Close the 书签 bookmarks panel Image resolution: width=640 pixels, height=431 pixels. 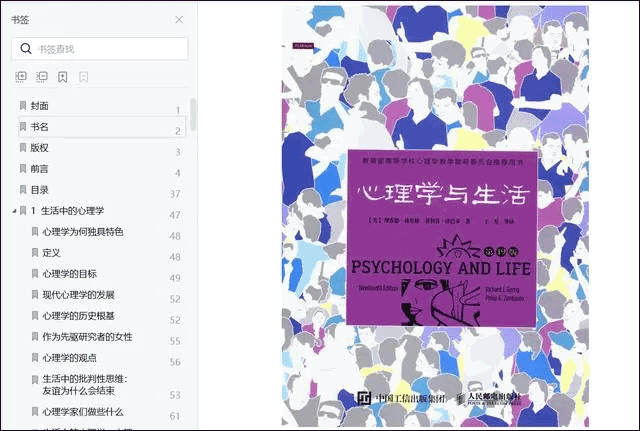tap(179, 20)
